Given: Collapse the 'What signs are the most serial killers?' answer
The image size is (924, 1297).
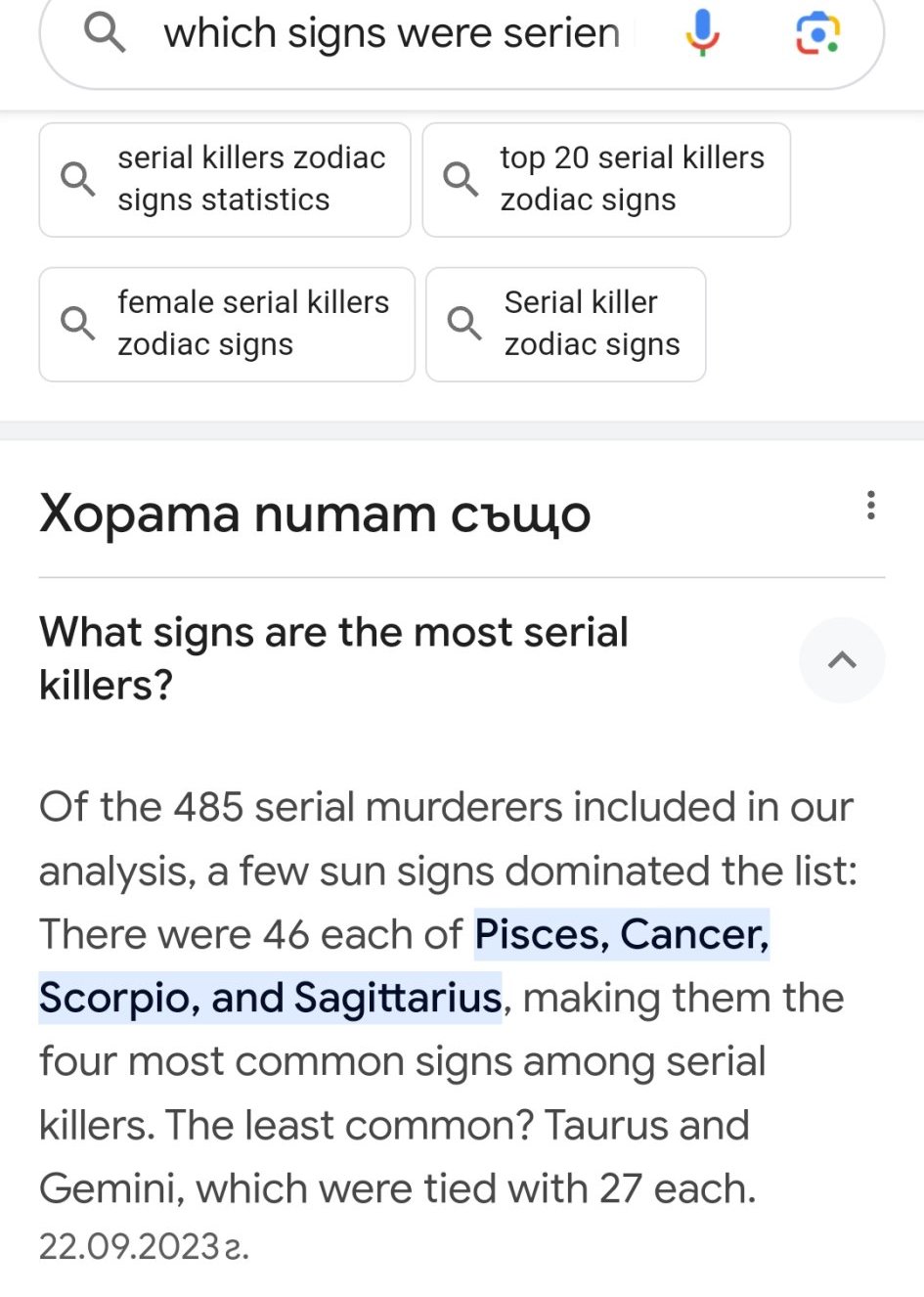Looking at the screenshot, I should [842, 660].
